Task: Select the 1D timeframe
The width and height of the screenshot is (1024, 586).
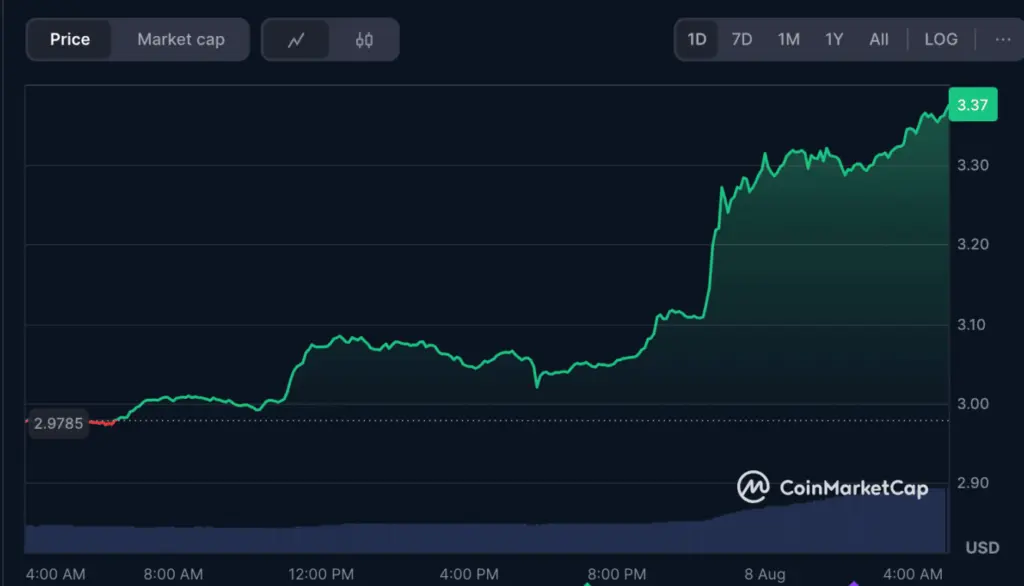Action: point(697,39)
